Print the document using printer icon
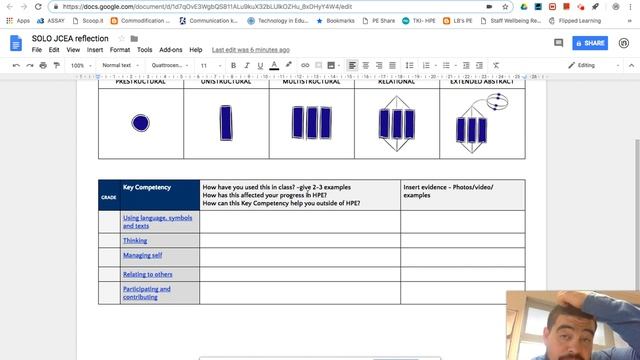640x360 pixels. click(43, 65)
